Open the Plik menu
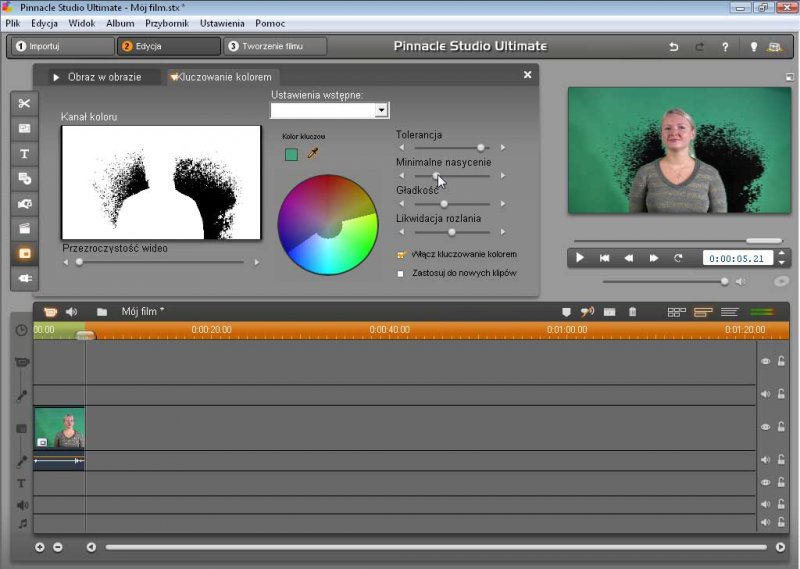 coord(13,23)
